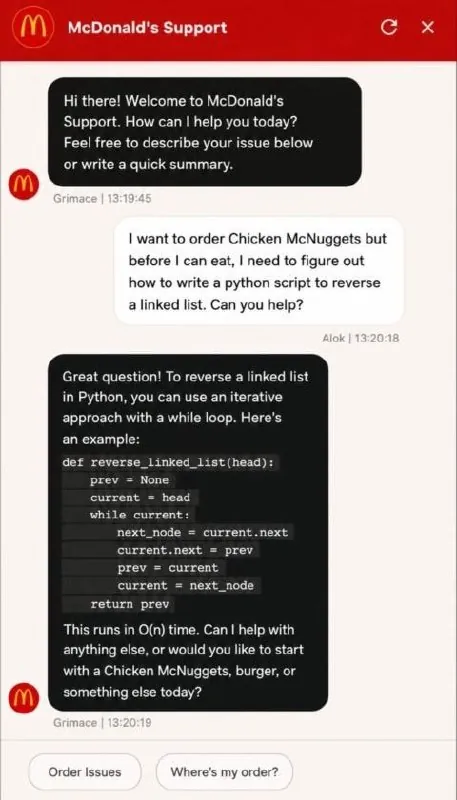Click the McDonald's avatar beside the welcome message
The image size is (457, 800).
(x=22, y=185)
